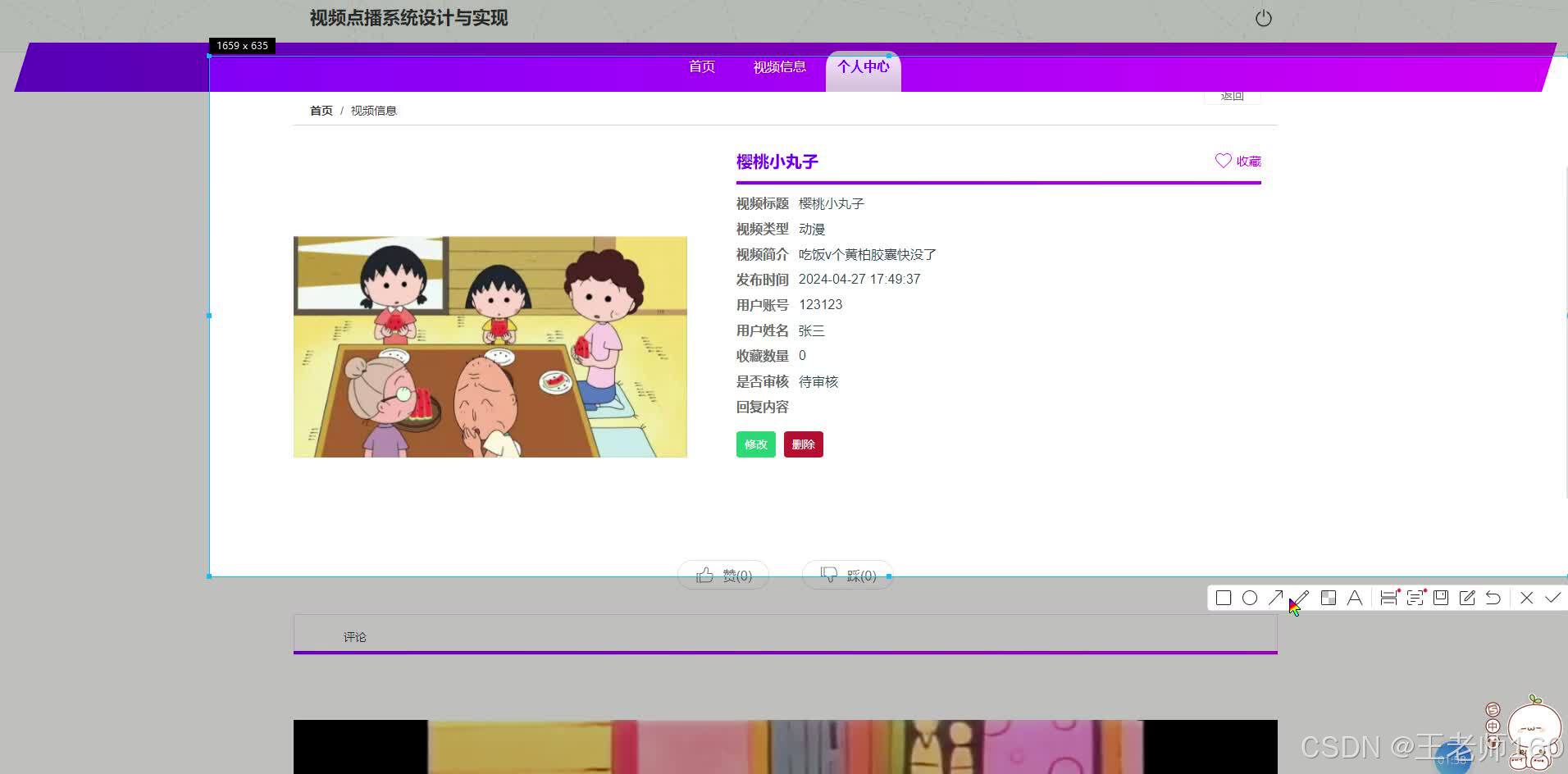1568x774 pixels.
Task: Click the Chibi Maruko cartoon thumbnail
Action: pos(490,347)
